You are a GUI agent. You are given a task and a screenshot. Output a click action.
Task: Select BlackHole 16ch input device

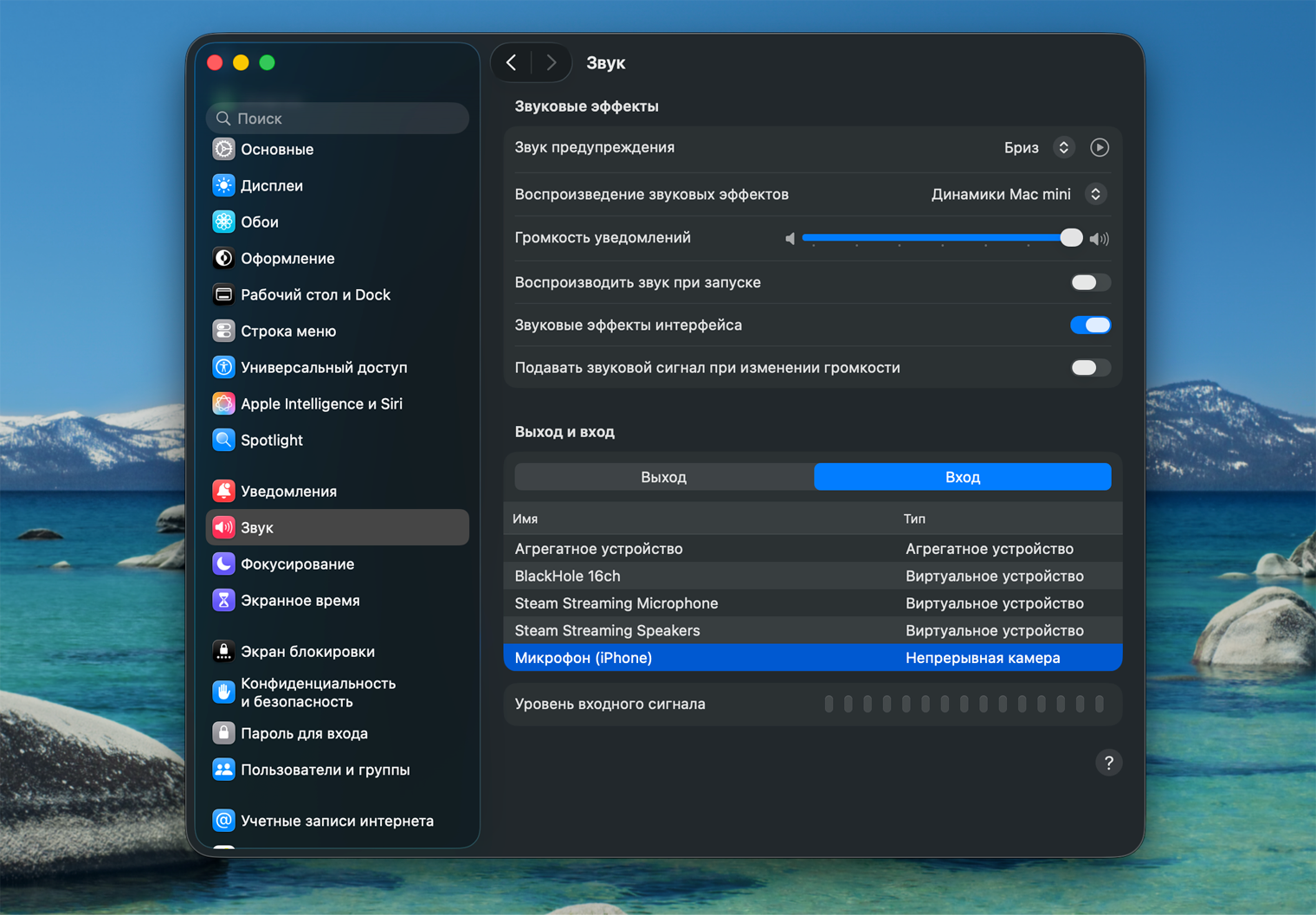813,576
